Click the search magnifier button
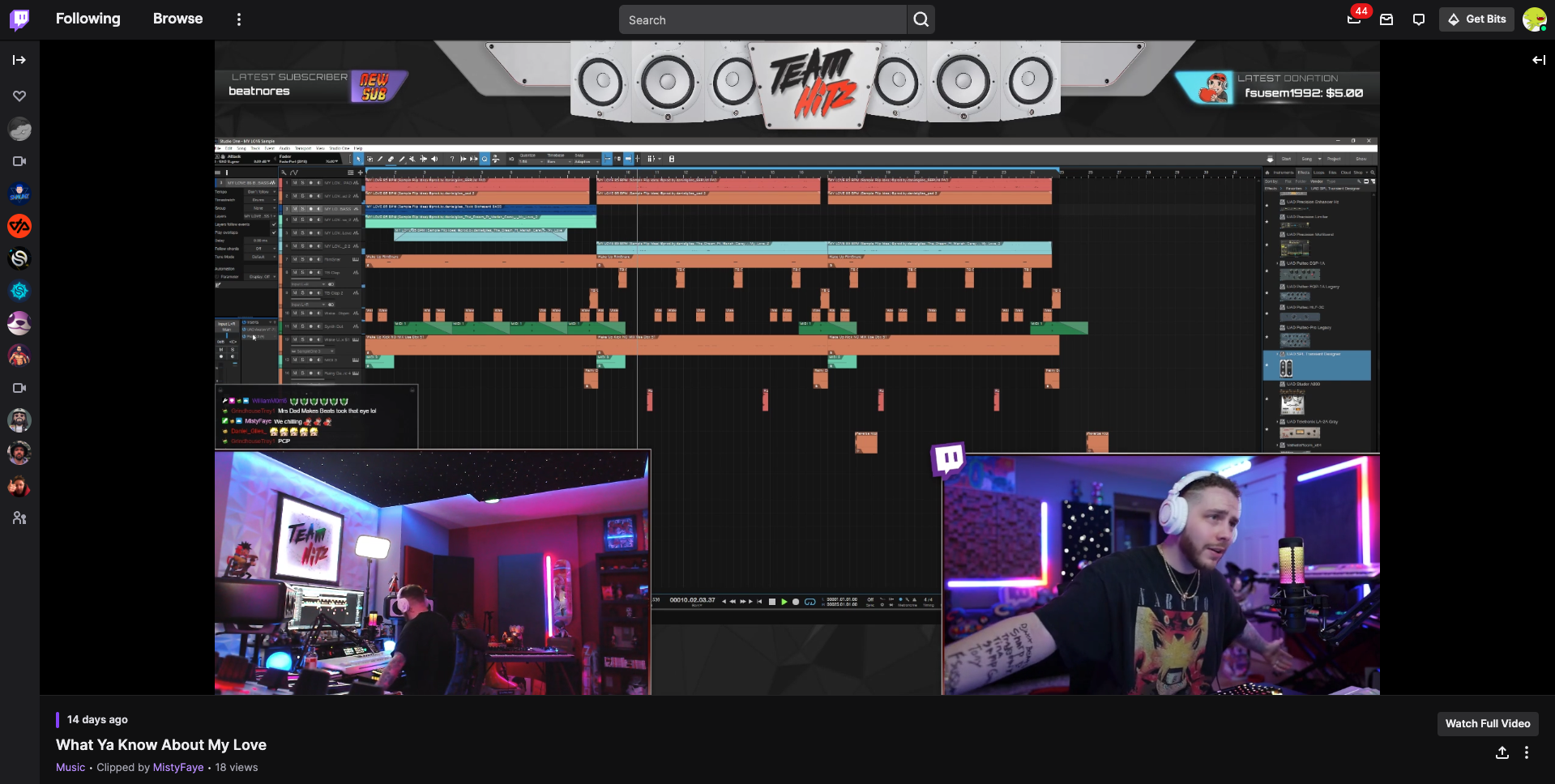 tap(921, 19)
